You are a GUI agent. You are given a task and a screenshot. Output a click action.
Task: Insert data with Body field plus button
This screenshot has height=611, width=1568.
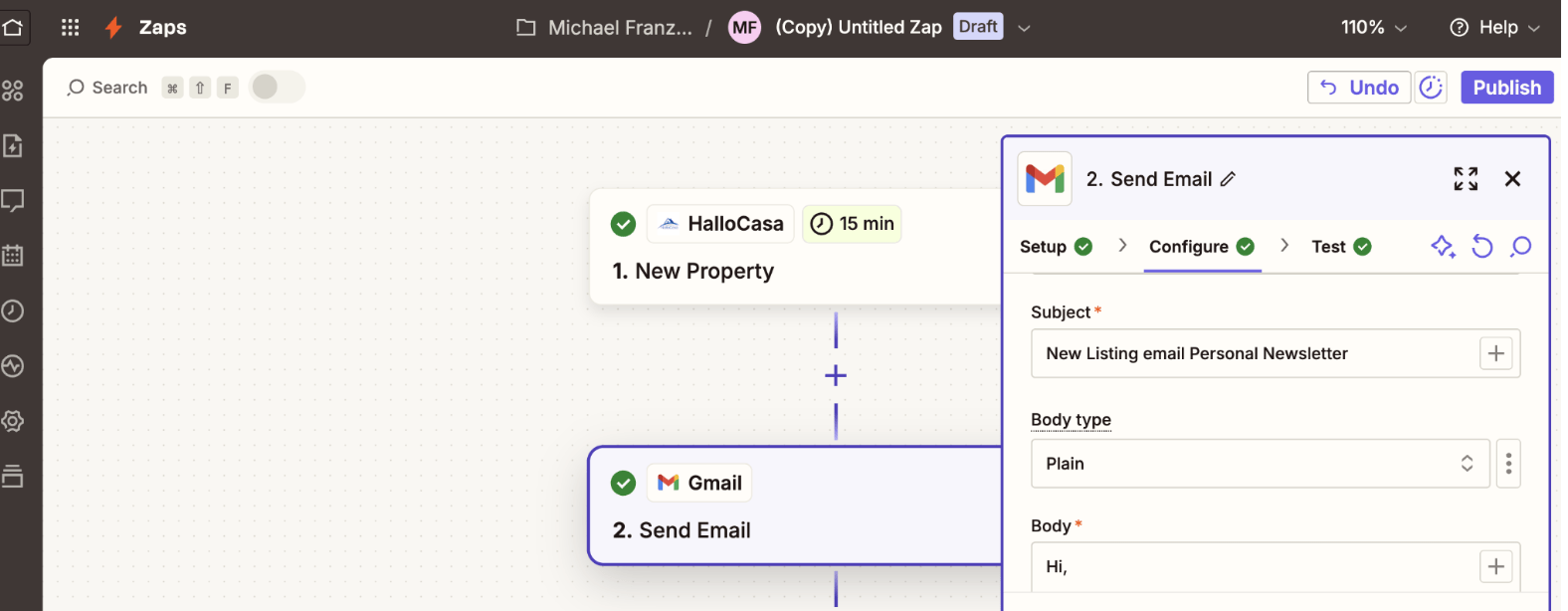coord(1495,566)
